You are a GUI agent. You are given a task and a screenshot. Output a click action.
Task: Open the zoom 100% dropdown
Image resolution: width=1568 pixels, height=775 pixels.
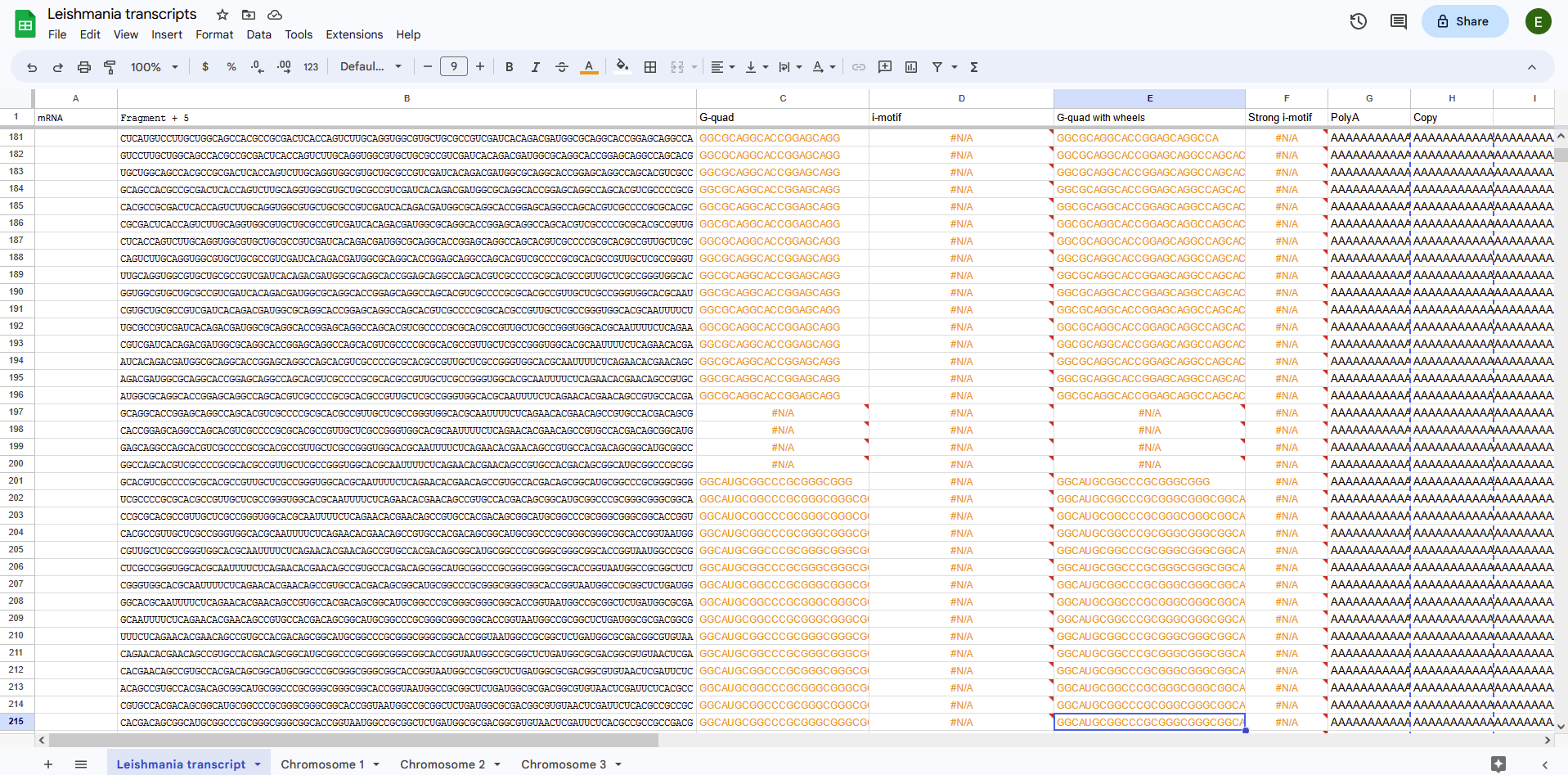(154, 67)
